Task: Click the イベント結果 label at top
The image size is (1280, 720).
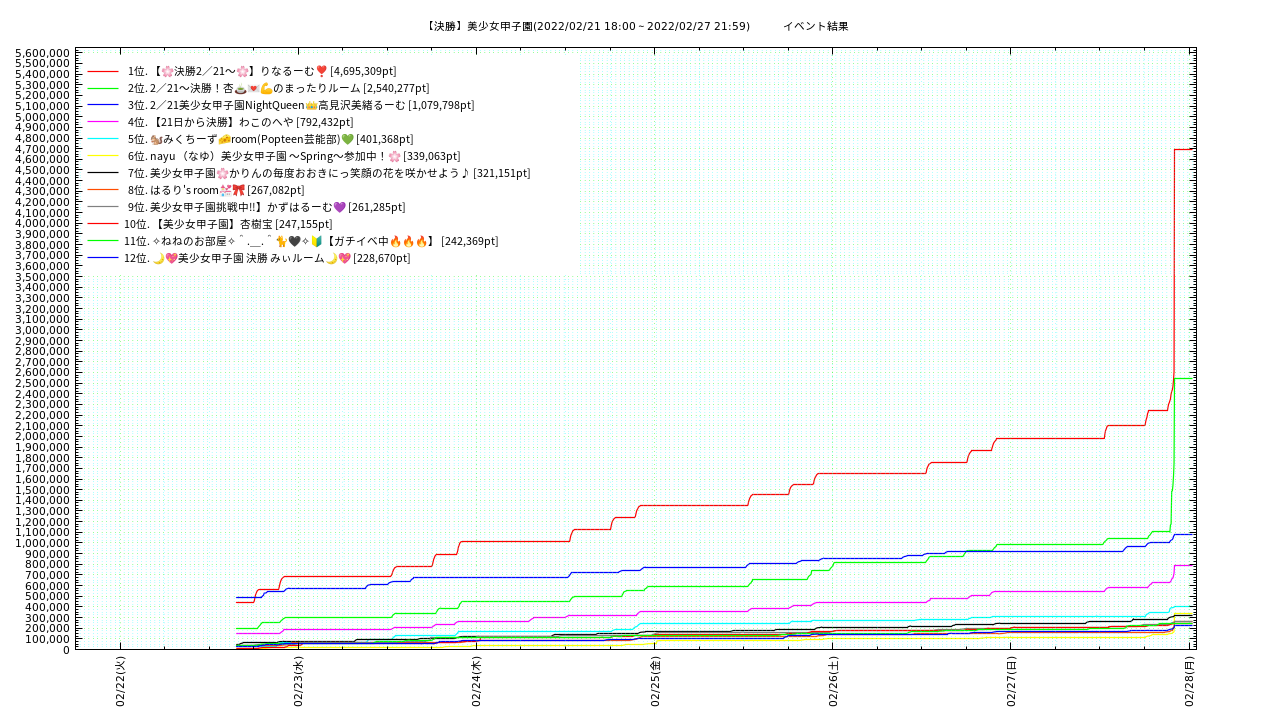Action: 815,26
